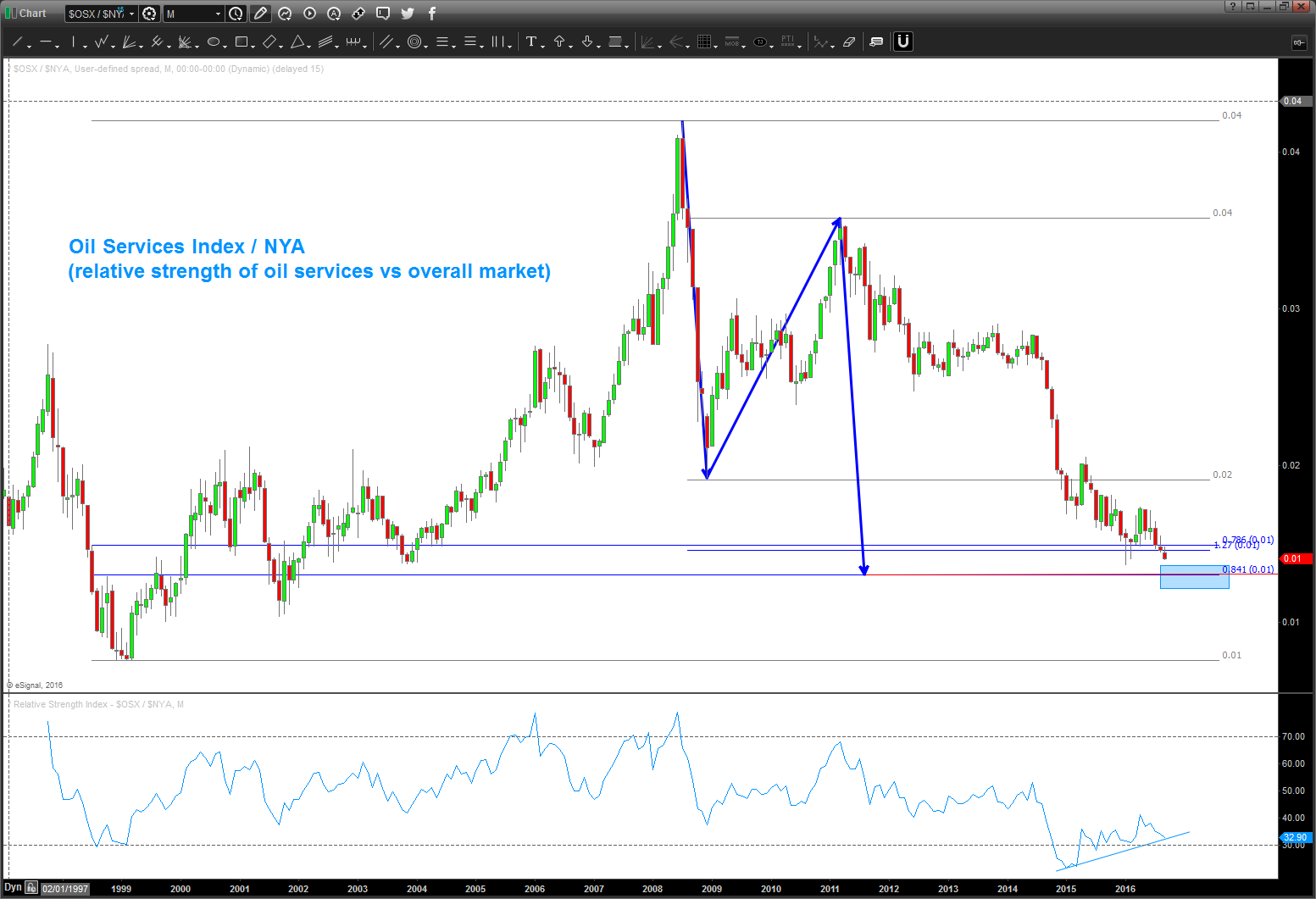Click the Dyn scaling label
The image size is (1316, 899).
13,887
